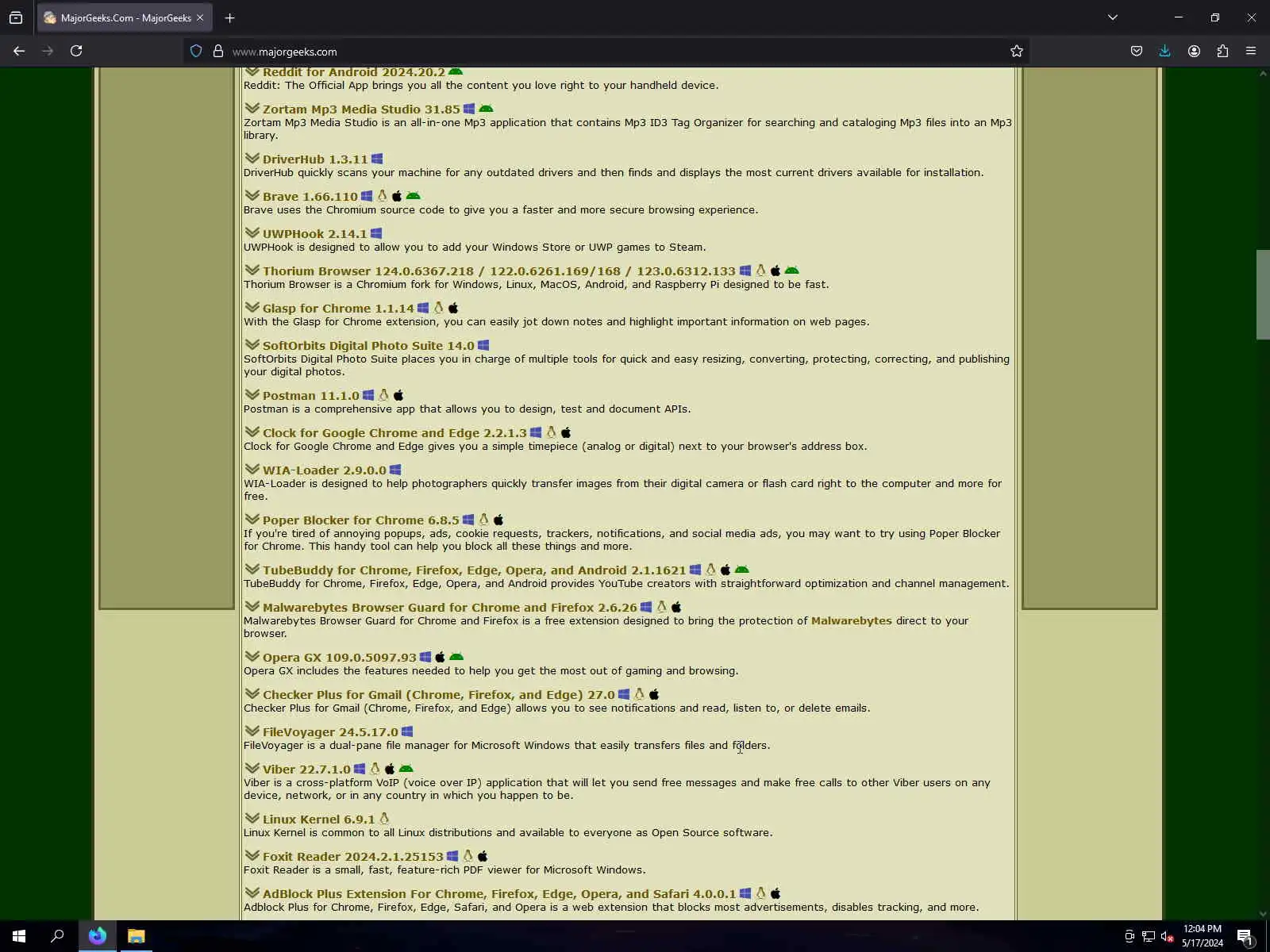Open the Windows Start menu
The height and width of the screenshot is (952, 1270).
[19, 936]
